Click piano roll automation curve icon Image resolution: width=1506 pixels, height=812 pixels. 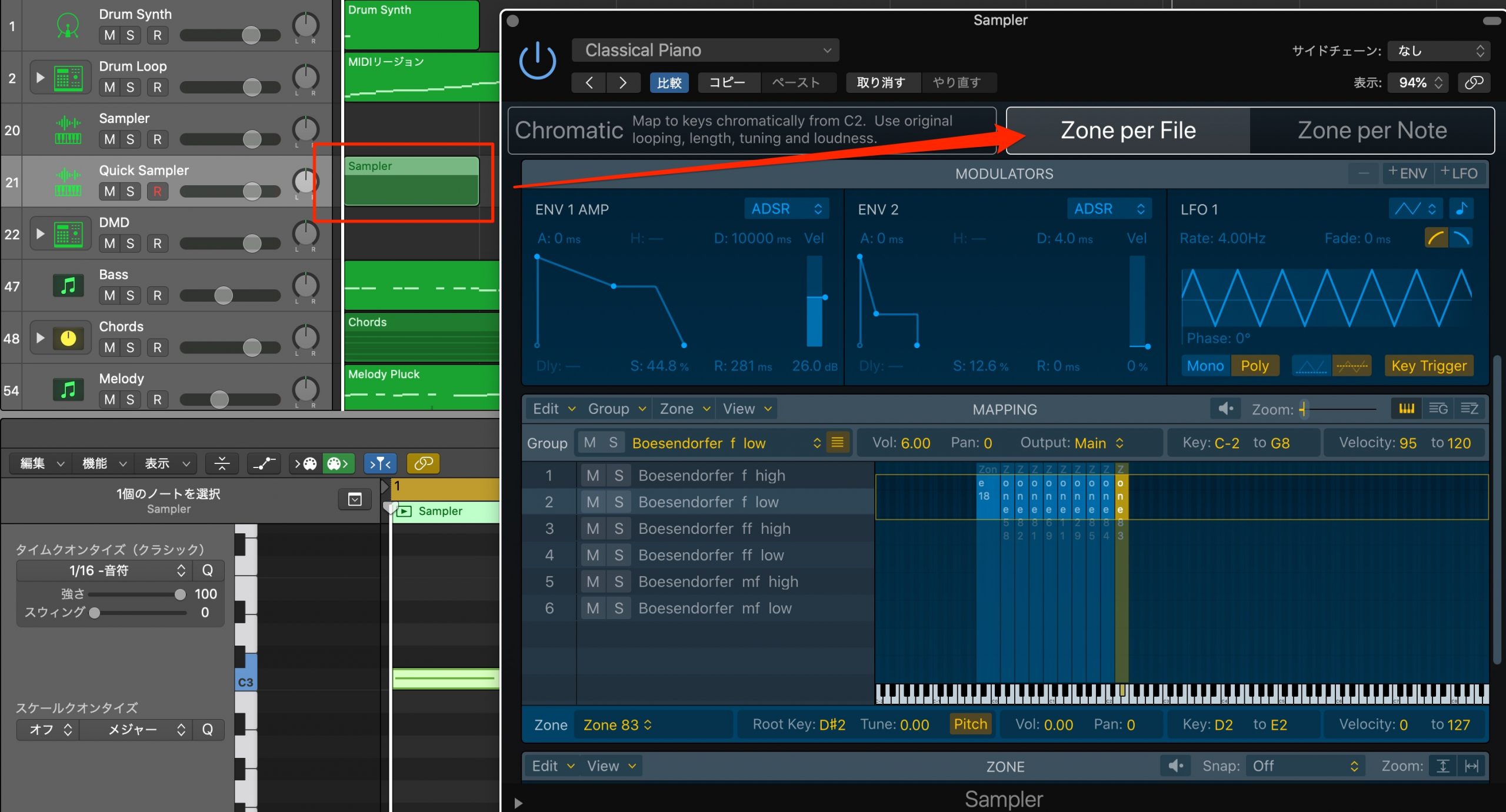coord(264,464)
